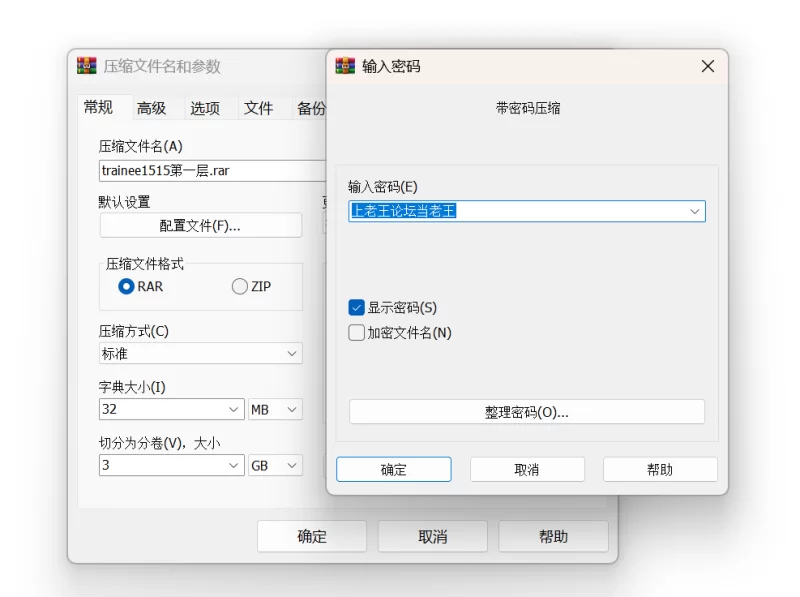This screenshot has width=800, height=597.
Task: Open the 文件 tab
Action: (x=259, y=108)
